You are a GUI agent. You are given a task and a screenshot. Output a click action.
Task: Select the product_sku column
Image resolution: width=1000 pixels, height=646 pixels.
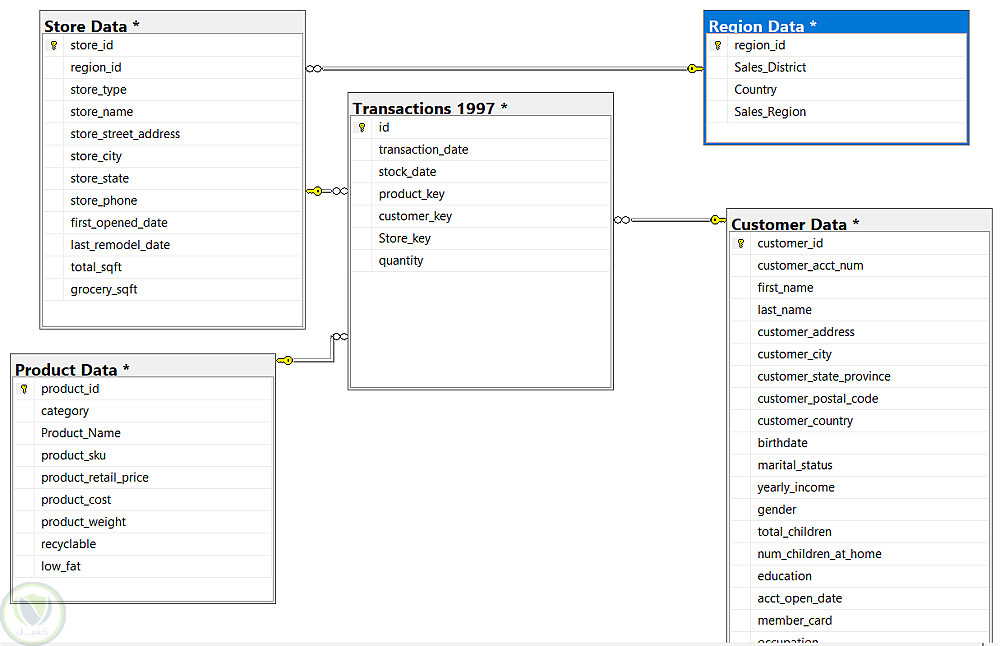point(143,455)
